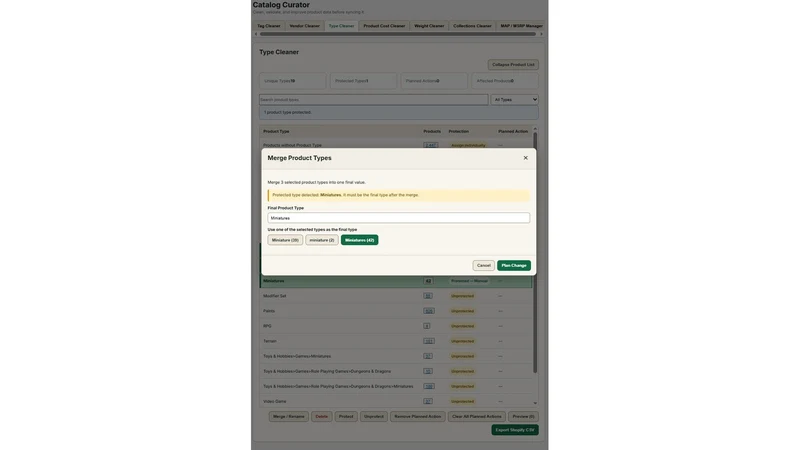The width and height of the screenshot is (800, 450).
Task: Click the tab strip left scroll arrow
Action: pos(256,34)
